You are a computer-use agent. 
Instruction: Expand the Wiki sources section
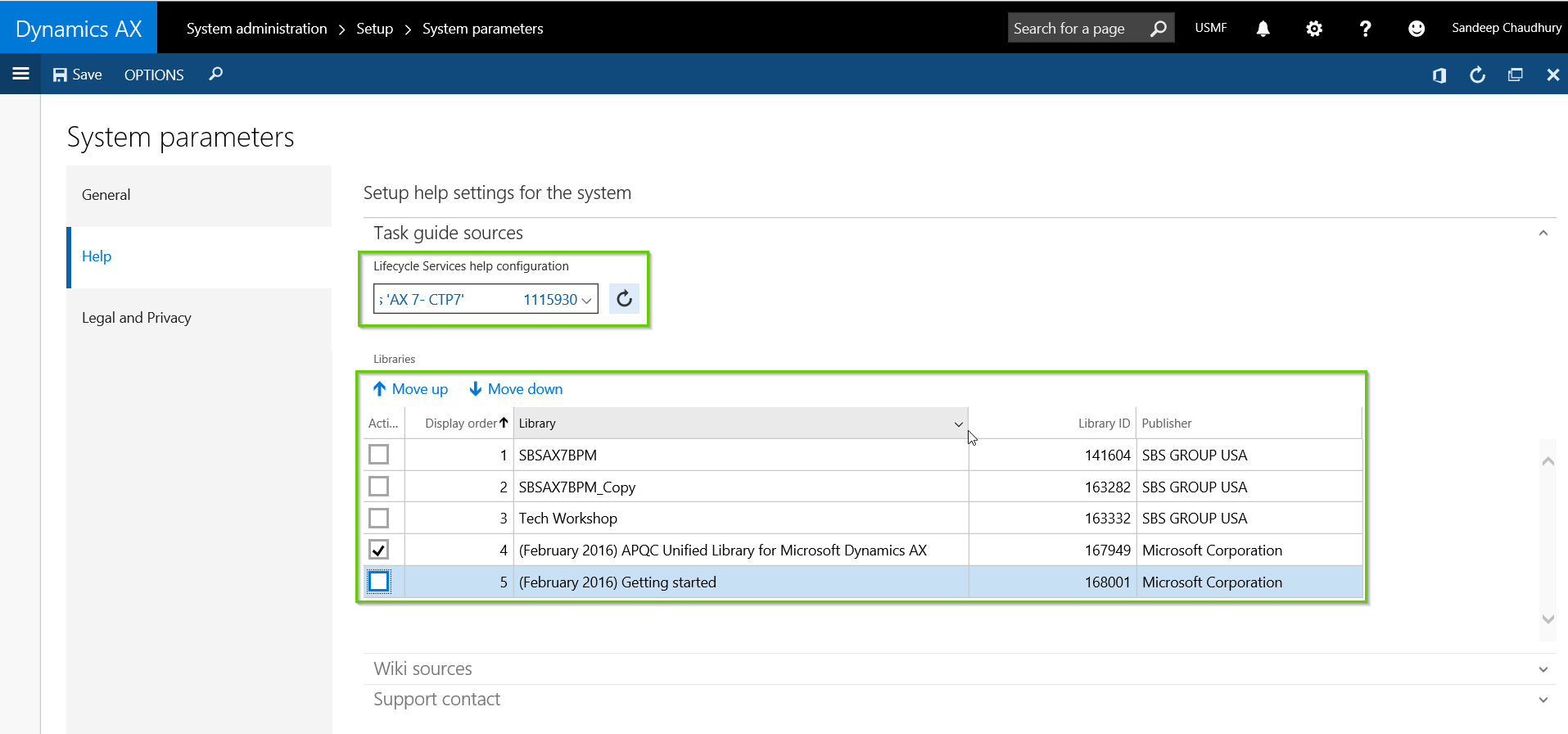(1543, 669)
